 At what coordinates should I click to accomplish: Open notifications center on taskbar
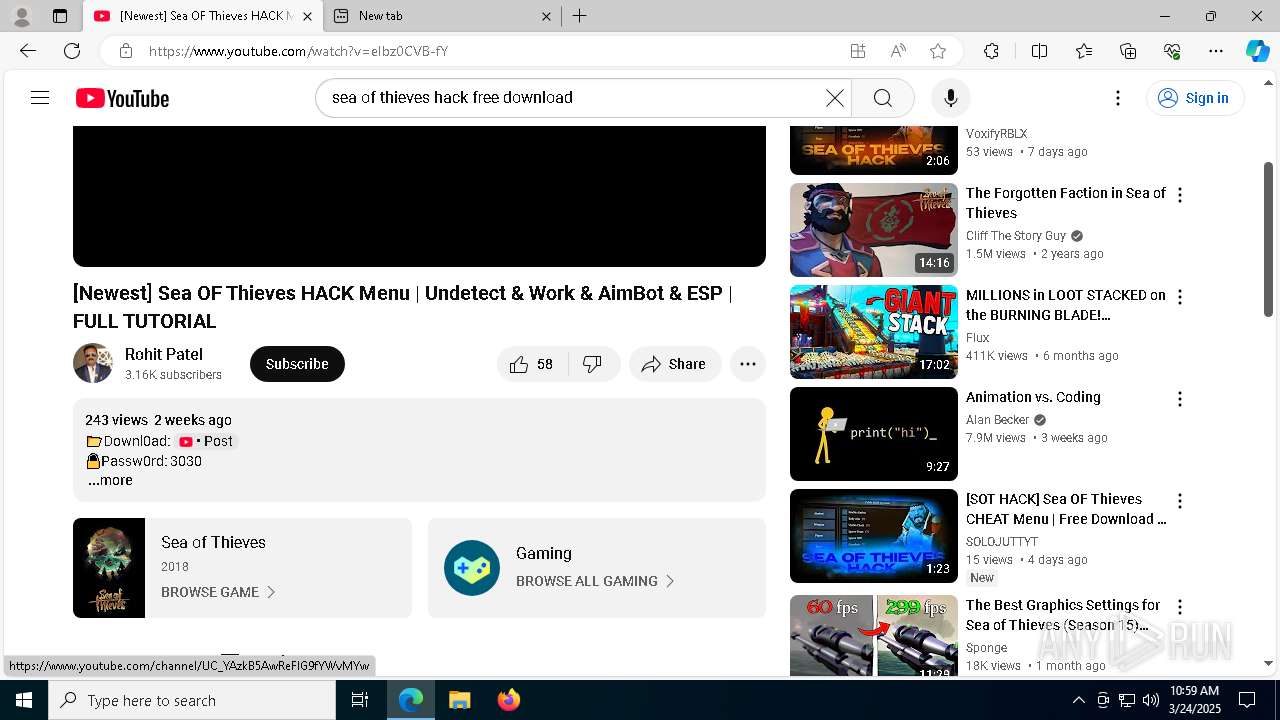pyautogui.click(x=1247, y=700)
